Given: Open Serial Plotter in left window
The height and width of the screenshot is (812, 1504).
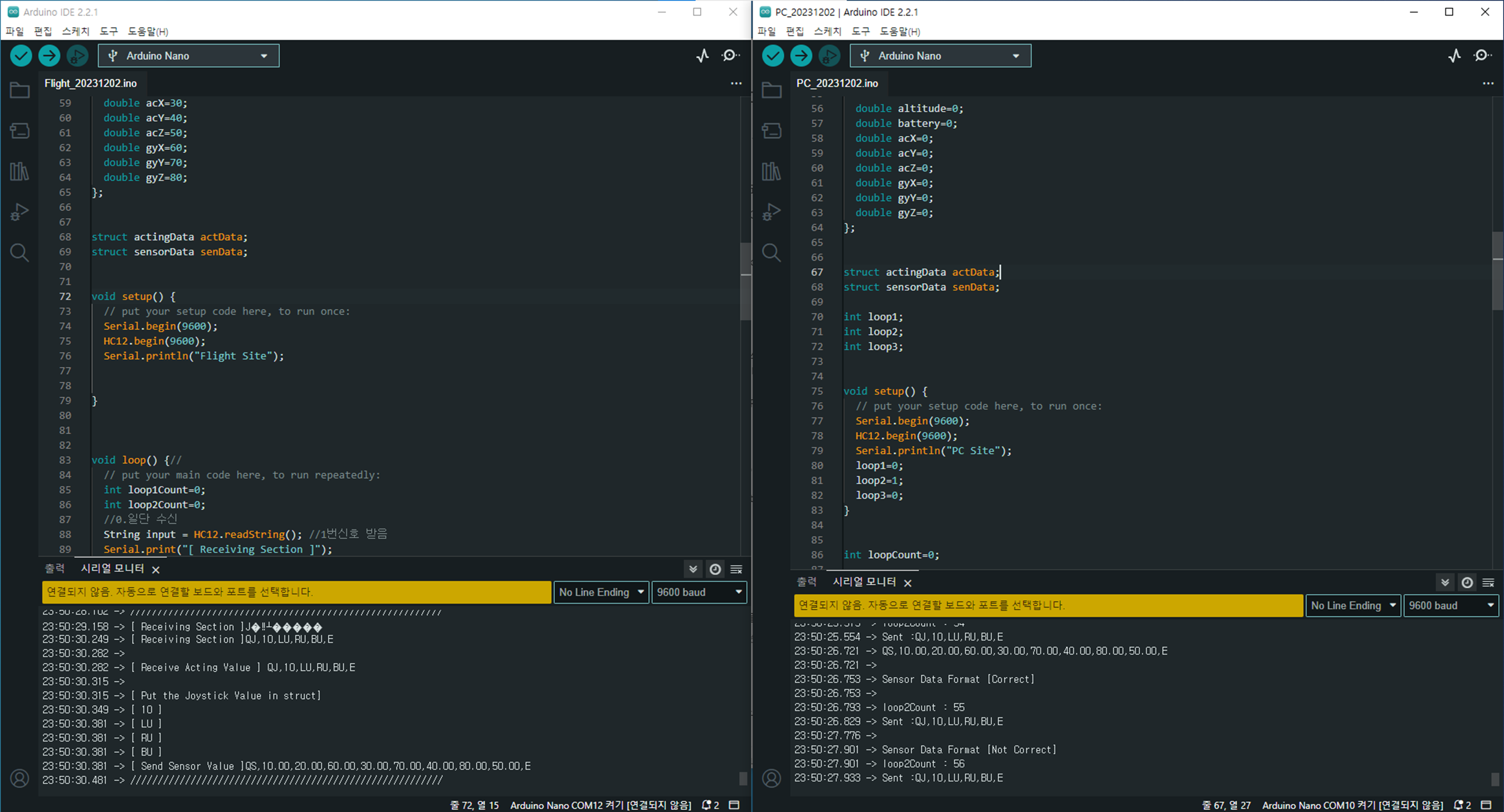Looking at the screenshot, I should [703, 56].
